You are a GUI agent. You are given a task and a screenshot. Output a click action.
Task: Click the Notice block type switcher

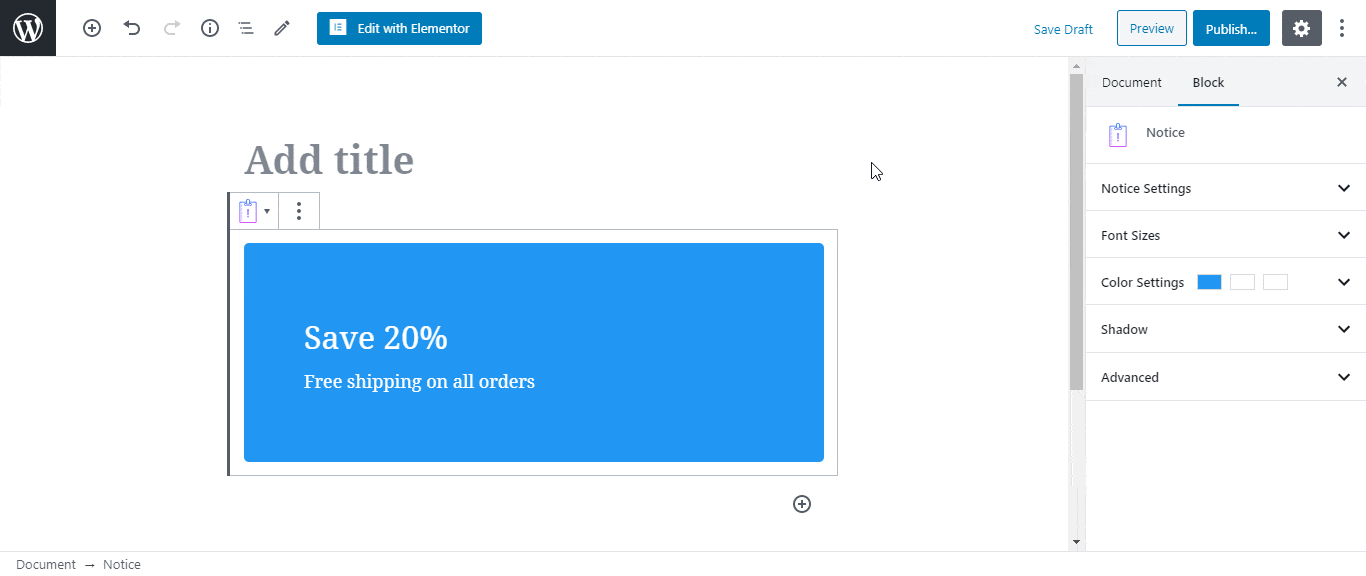click(x=254, y=211)
